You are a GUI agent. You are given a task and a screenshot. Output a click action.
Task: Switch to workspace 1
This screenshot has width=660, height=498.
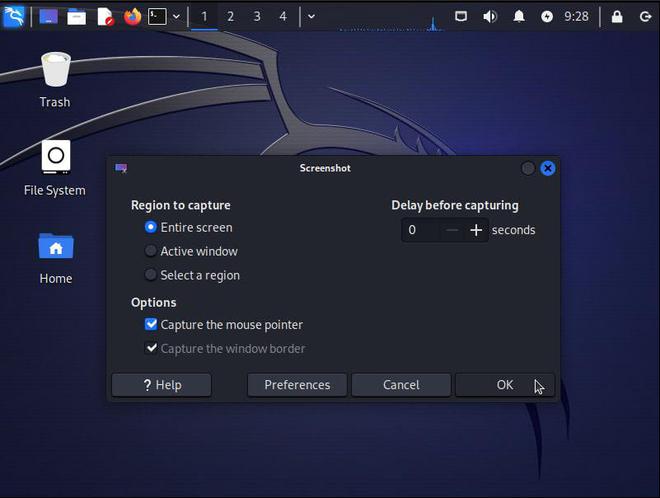pyautogui.click(x=204, y=17)
